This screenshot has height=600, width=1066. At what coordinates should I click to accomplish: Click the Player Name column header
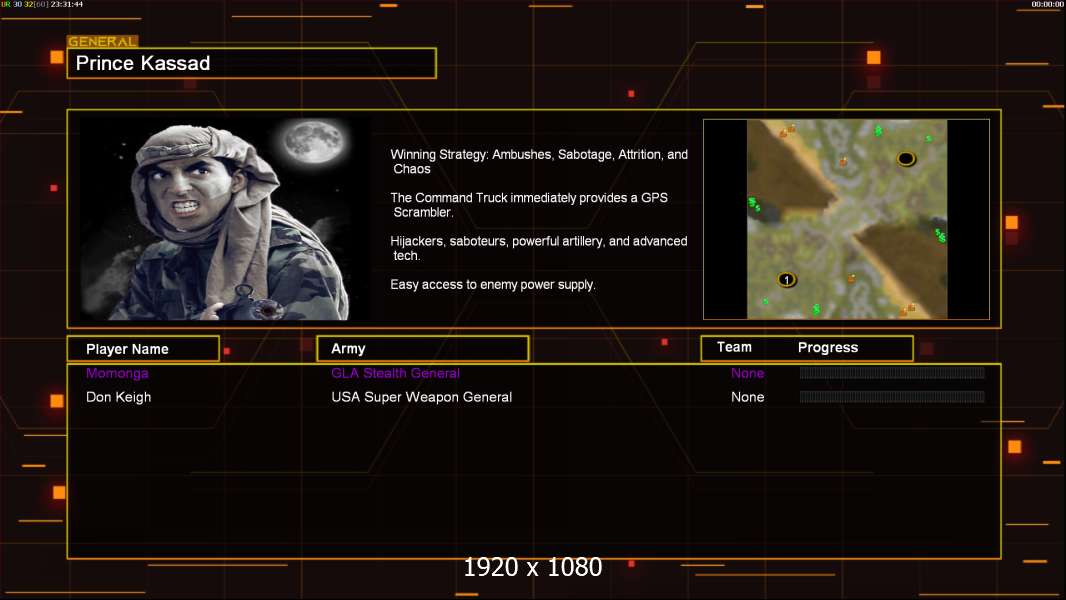[143, 349]
